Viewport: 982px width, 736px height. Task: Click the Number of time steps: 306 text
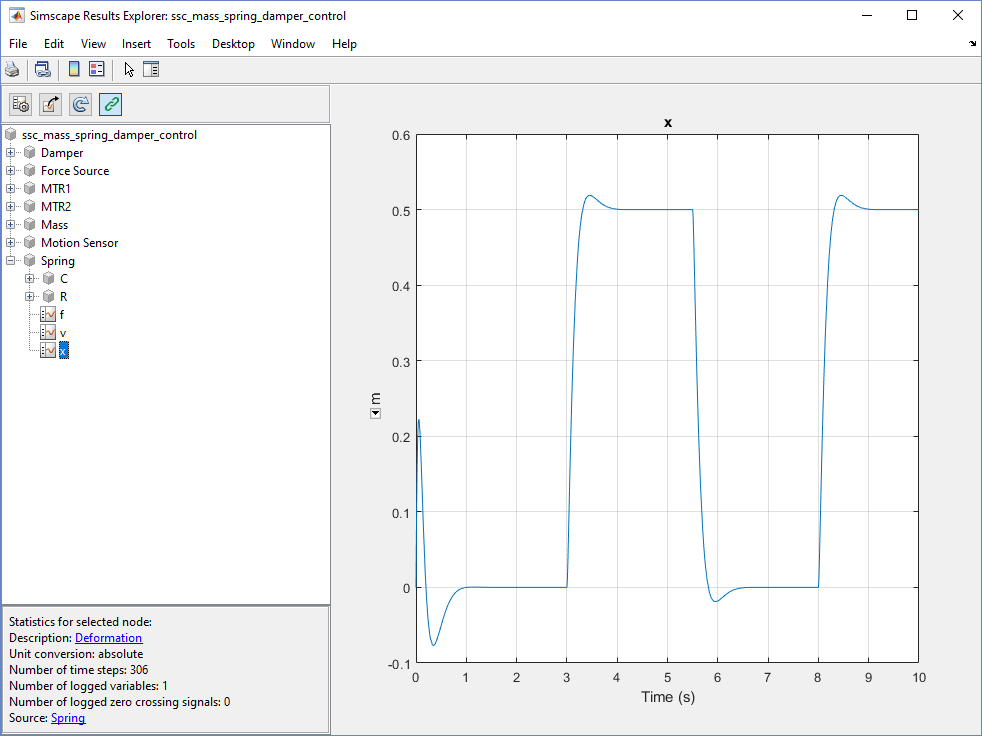pos(78,670)
